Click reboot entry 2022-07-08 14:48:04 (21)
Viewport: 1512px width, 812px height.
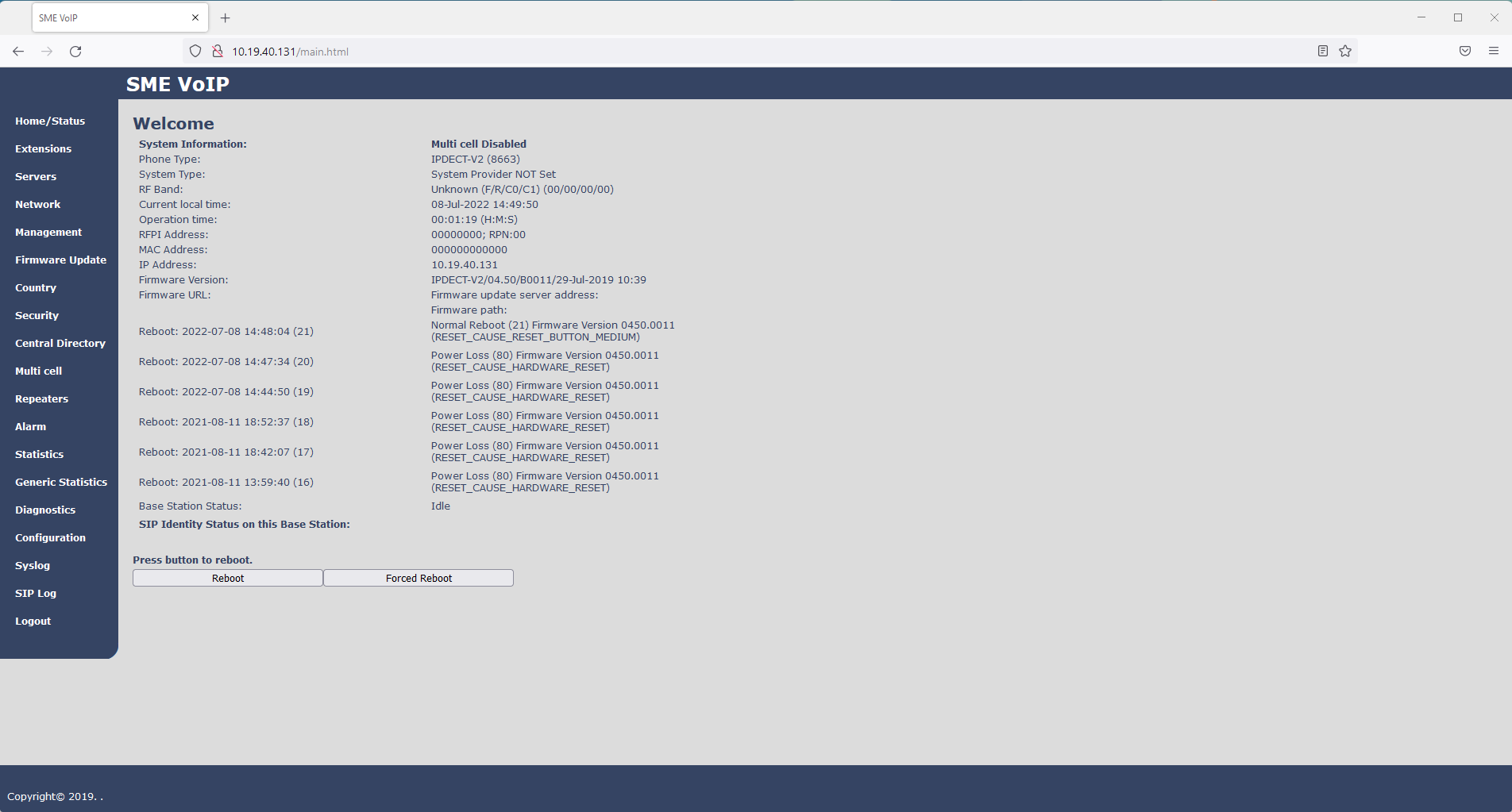226,332
